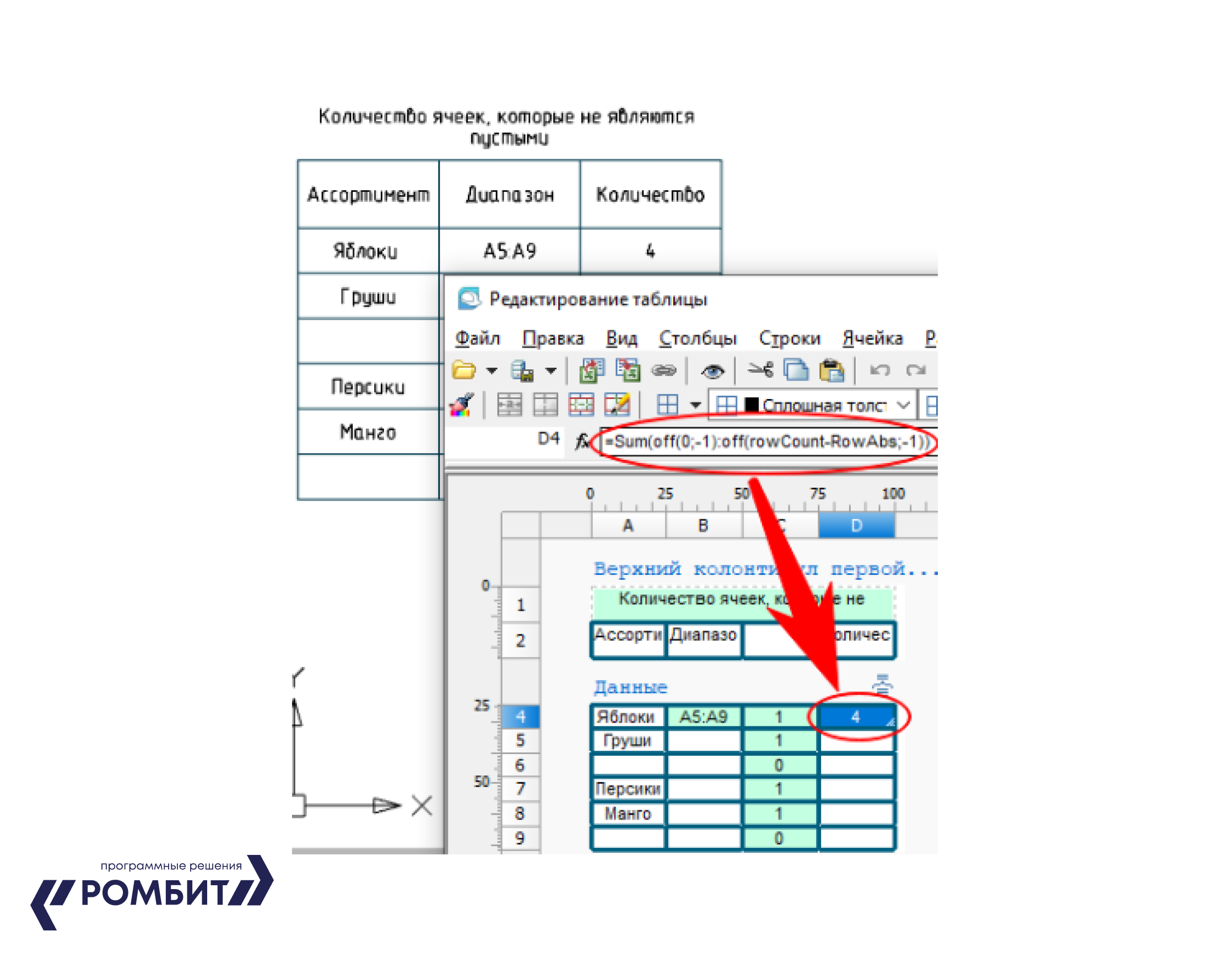This screenshot has width=1232, height=958.
Task: Expand the borders grid dropdown arrow
Action: point(695,405)
